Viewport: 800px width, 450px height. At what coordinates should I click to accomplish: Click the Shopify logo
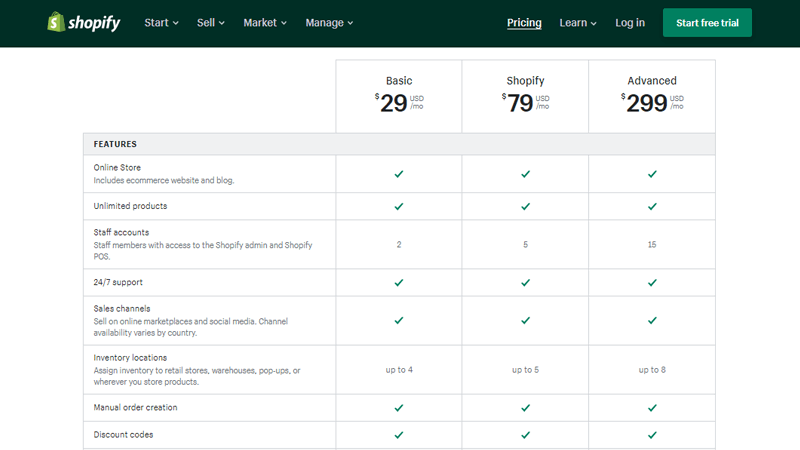click(x=84, y=22)
